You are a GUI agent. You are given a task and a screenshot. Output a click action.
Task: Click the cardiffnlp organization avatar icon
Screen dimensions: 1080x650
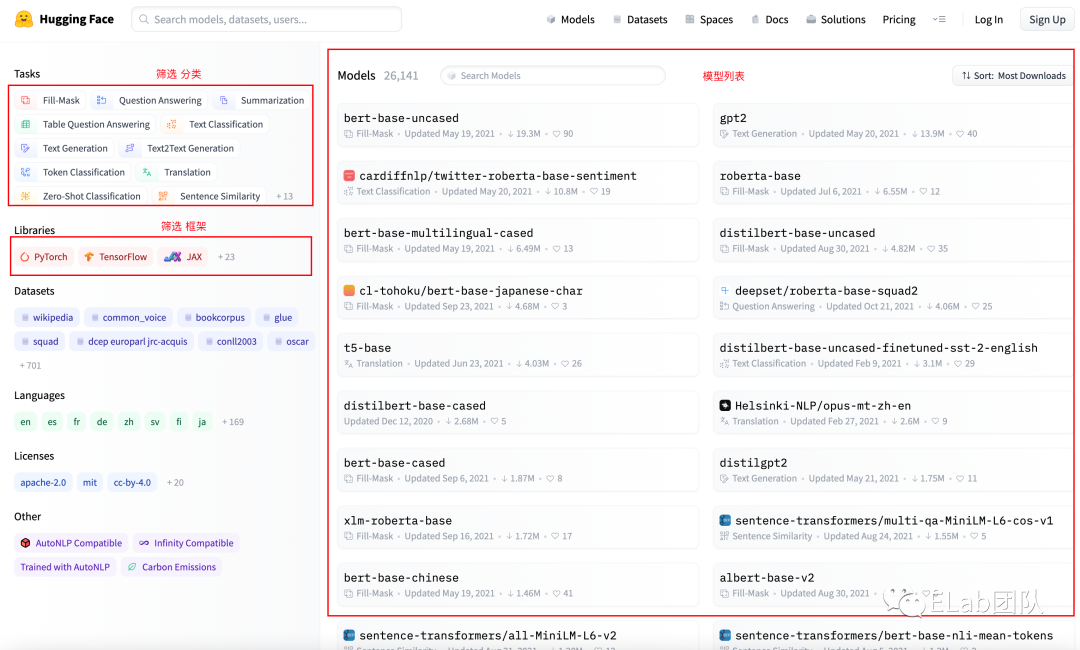[349, 176]
